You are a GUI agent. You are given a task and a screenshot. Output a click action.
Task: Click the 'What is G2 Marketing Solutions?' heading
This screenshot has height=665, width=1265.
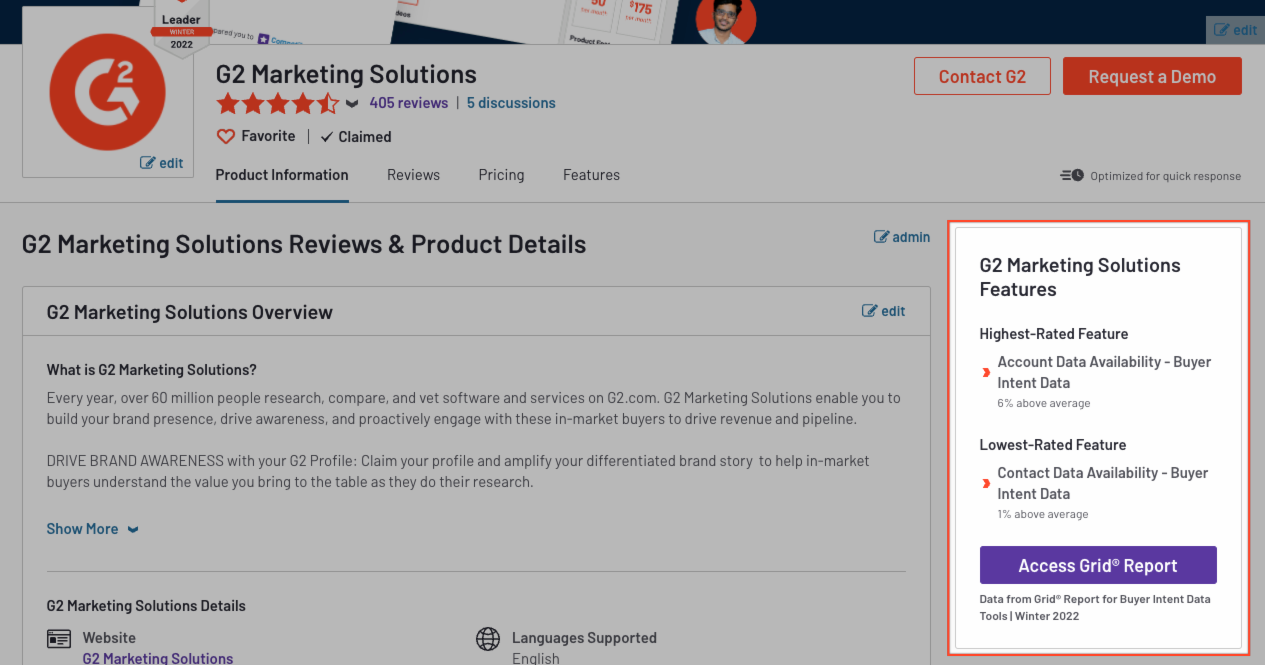click(x=152, y=370)
